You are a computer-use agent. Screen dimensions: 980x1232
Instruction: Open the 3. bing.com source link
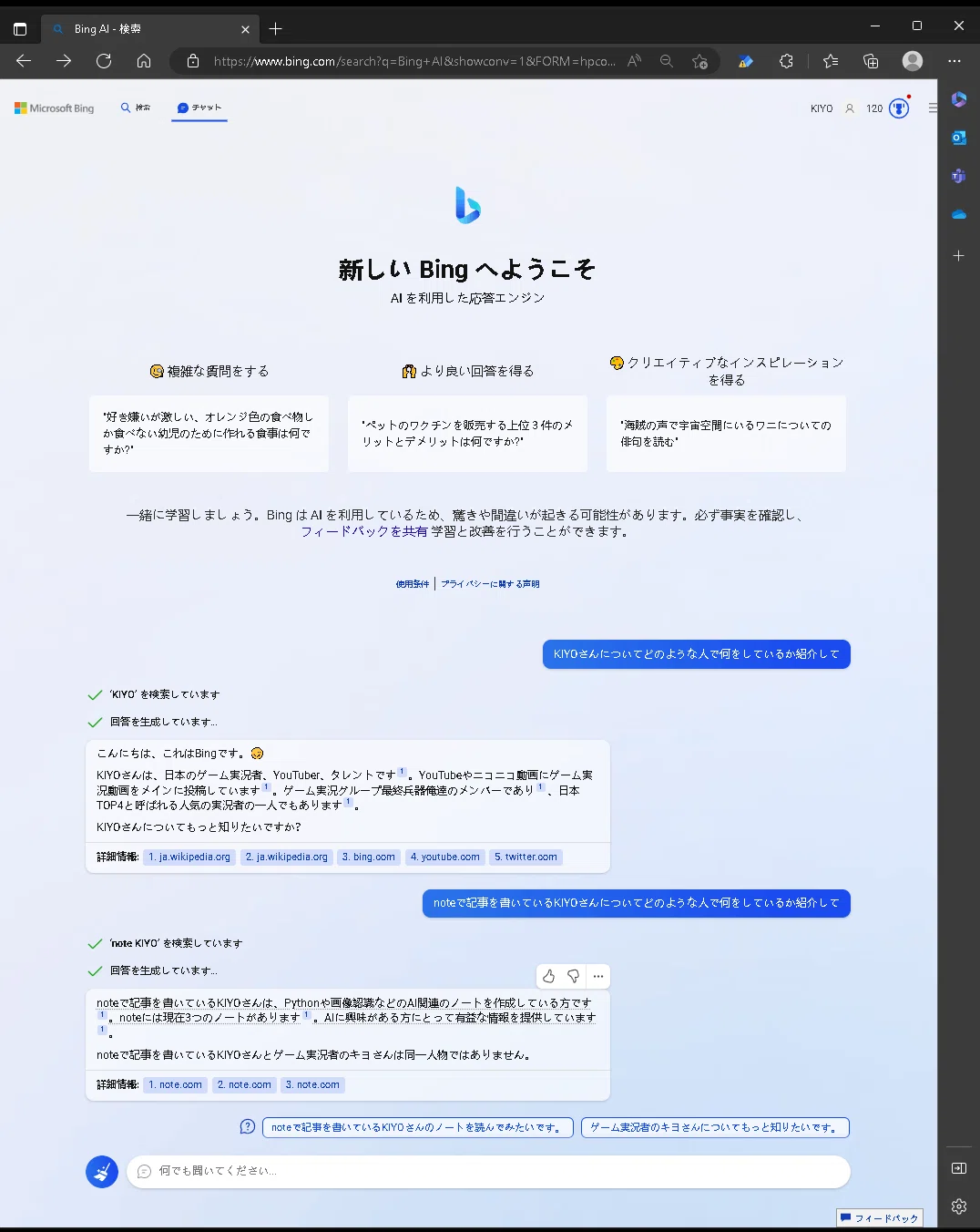(369, 857)
